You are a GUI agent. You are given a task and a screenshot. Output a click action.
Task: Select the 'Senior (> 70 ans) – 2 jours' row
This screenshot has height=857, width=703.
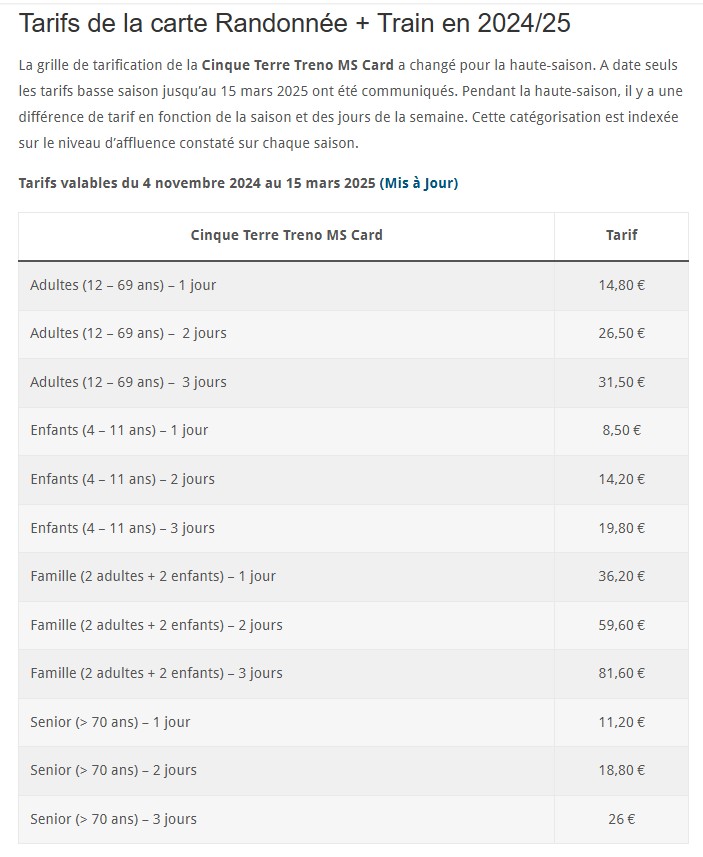353,771
